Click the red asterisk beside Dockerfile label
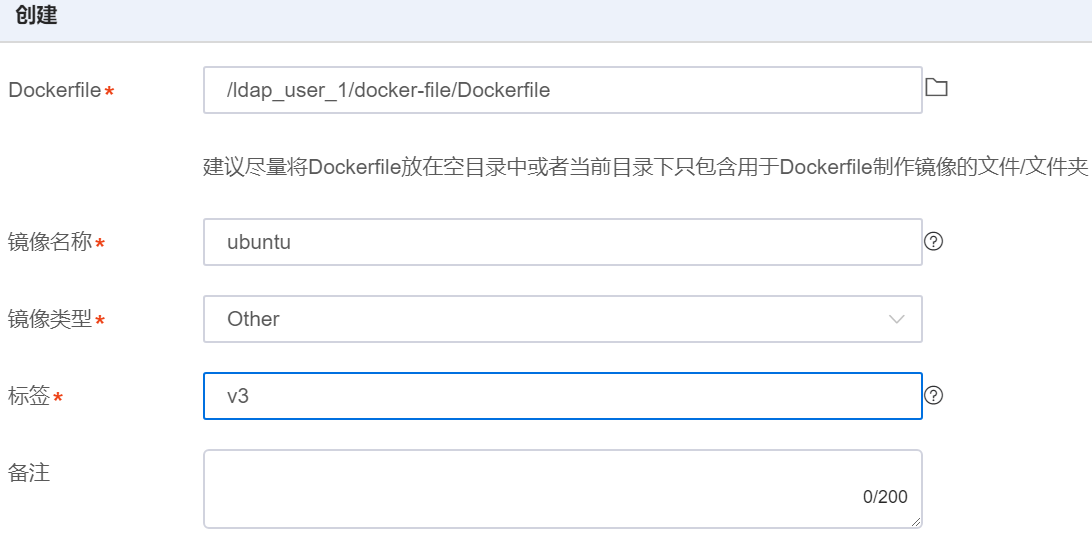This screenshot has width=1092, height=549. pos(109,93)
